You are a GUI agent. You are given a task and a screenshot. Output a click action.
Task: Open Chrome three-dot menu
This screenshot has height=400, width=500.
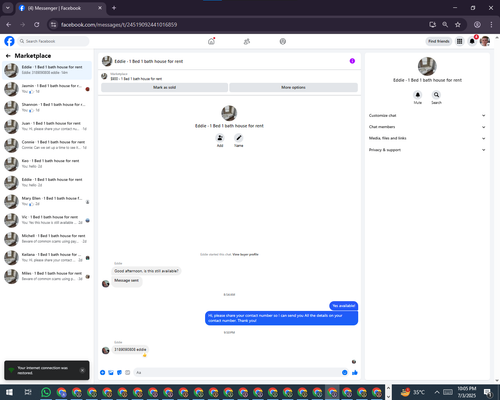491,25
